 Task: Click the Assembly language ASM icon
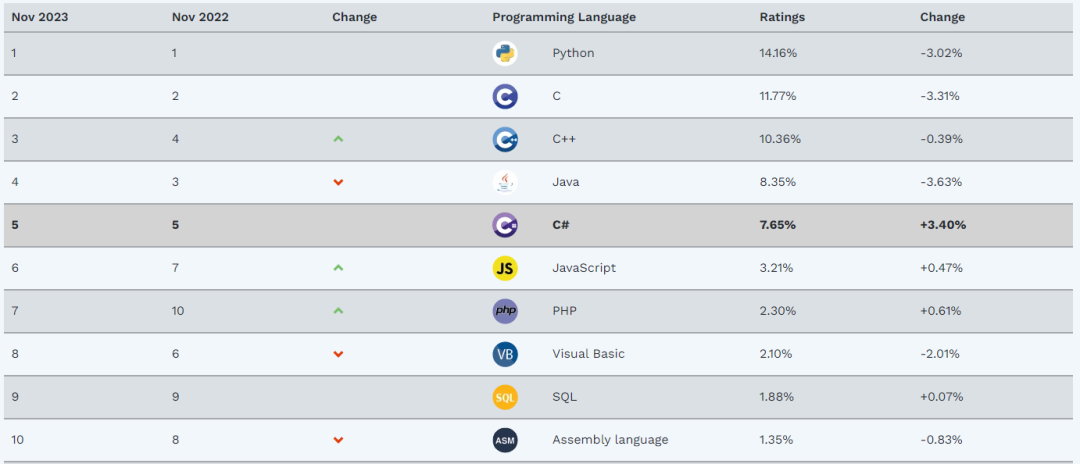tap(505, 440)
